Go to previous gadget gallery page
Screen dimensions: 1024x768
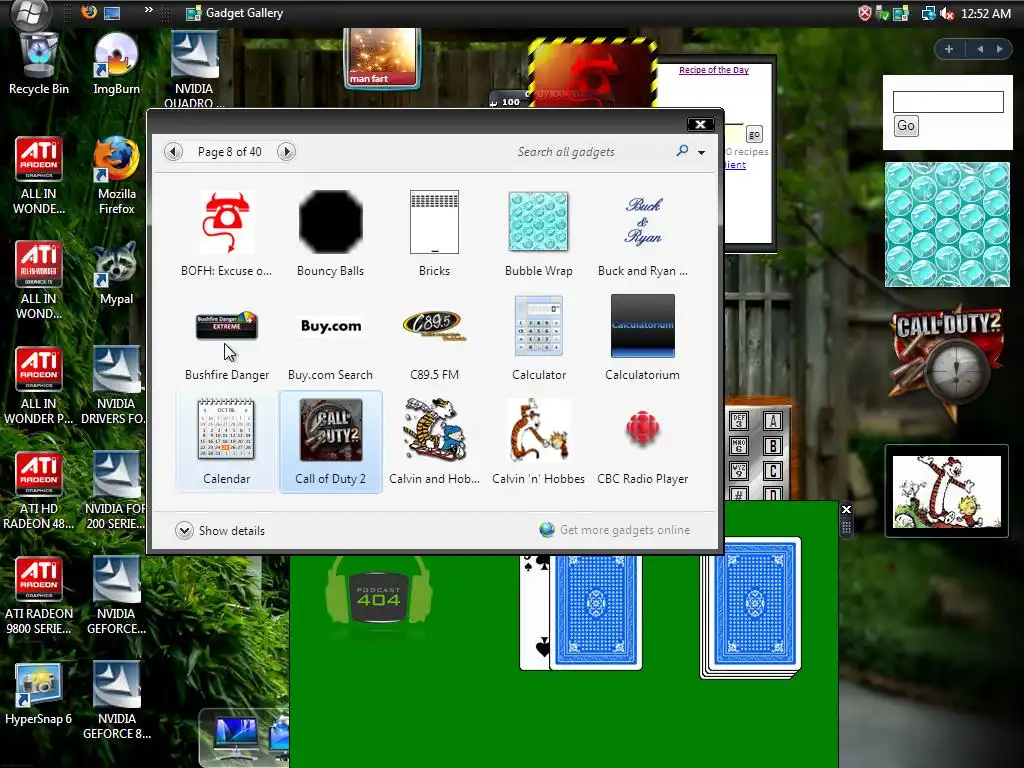point(173,152)
